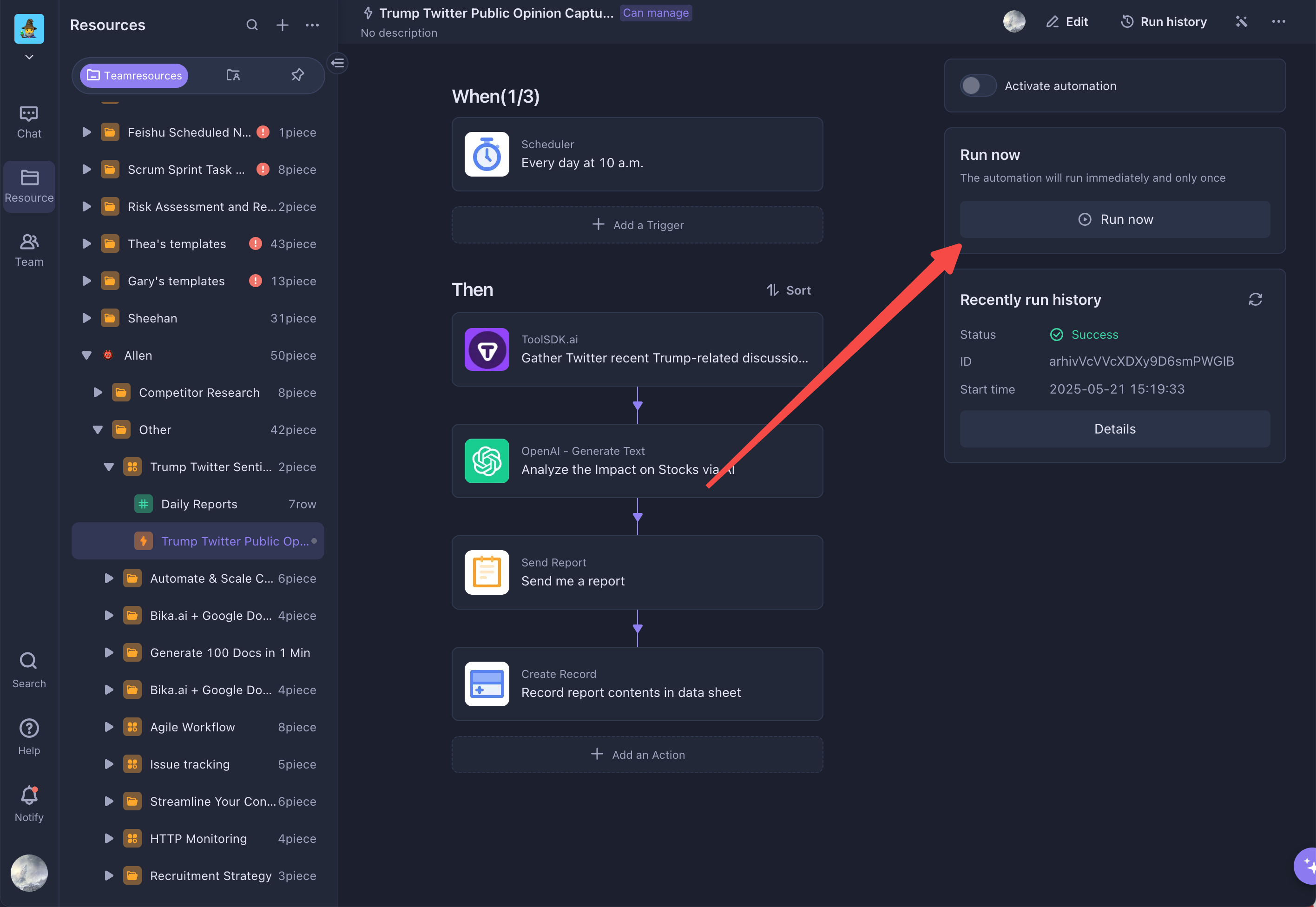Open Record report contents in data sheet action
The image size is (1316, 907).
pyautogui.click(x=637, y=684)
